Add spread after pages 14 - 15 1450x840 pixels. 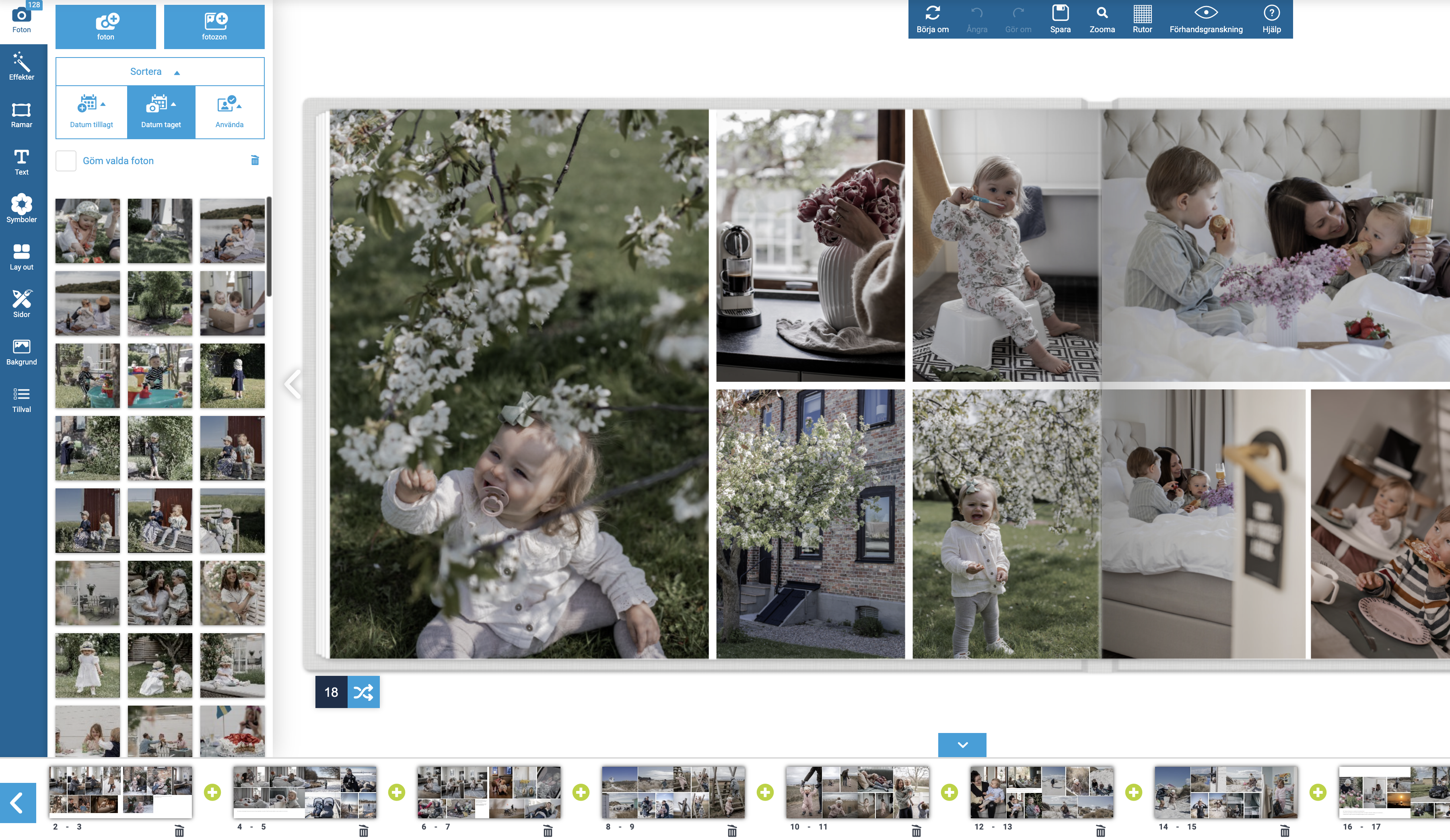(x=1318, y=792)
